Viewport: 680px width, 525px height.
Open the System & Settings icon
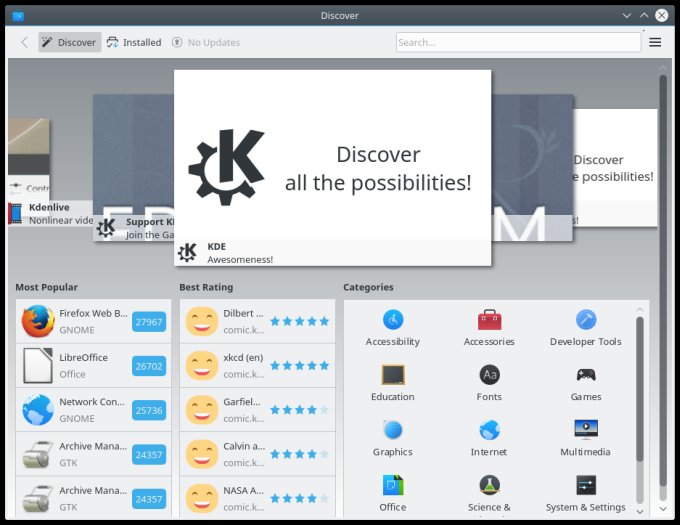click(x=586, y=485)
